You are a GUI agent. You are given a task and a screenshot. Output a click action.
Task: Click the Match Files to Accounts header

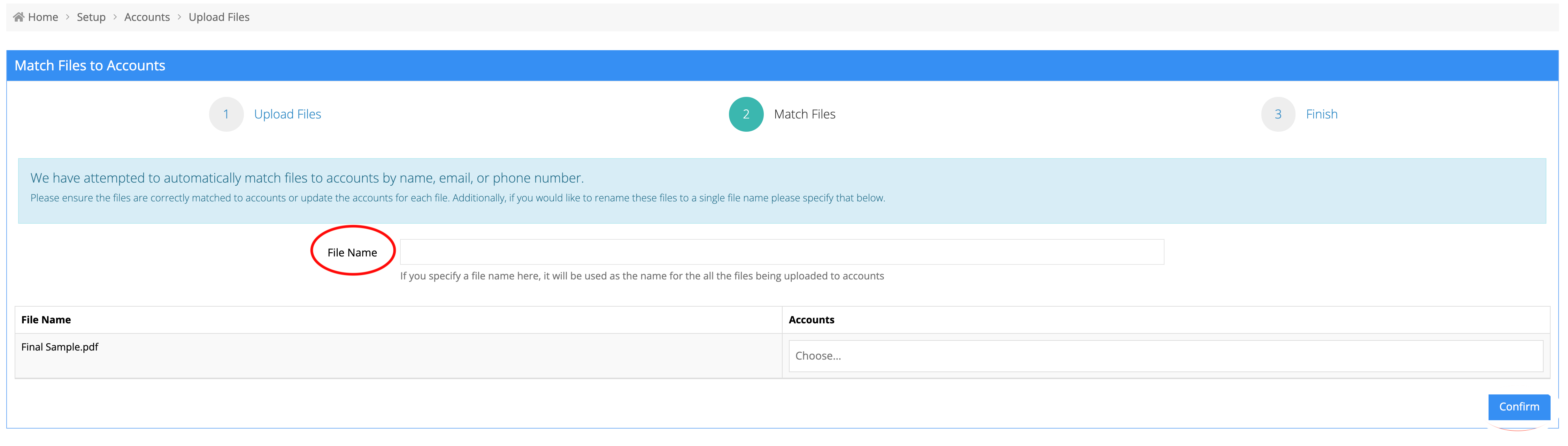click(x=90, y=66)
